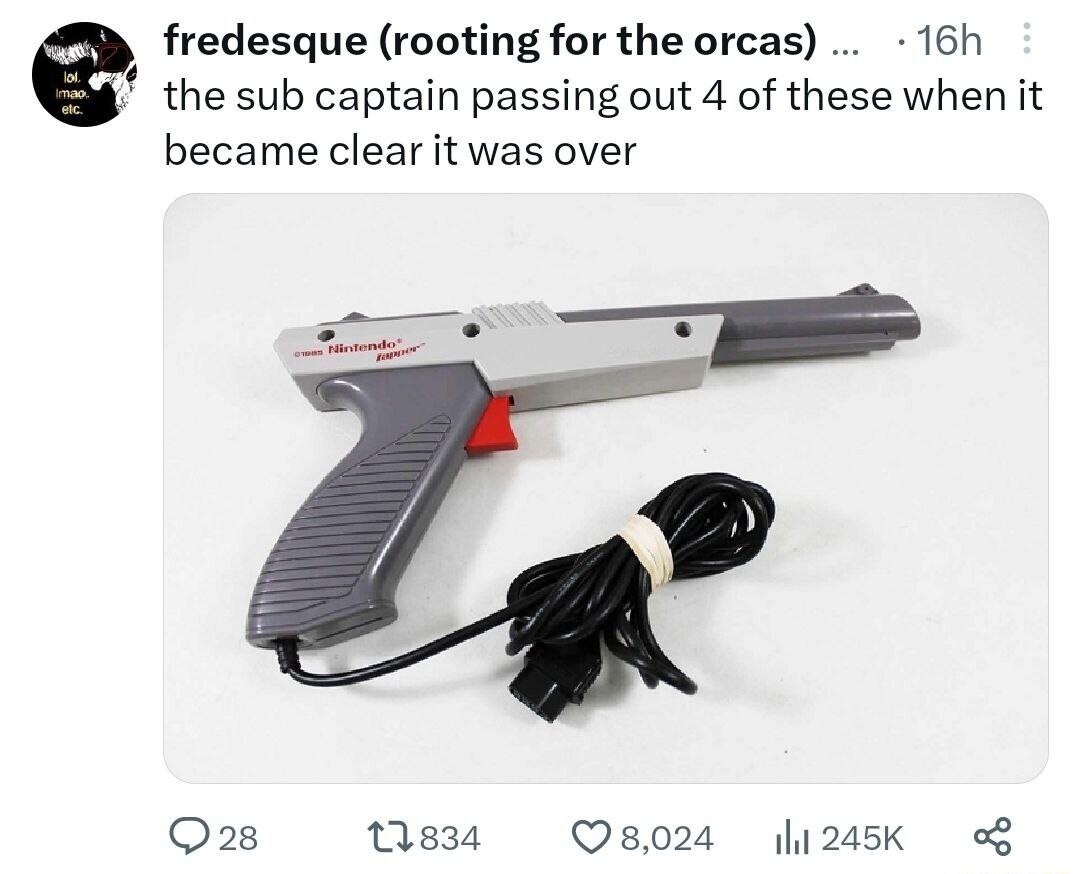Click the retweet count 834
This screenshot has width=1080, height=874.
coord(450,838)
